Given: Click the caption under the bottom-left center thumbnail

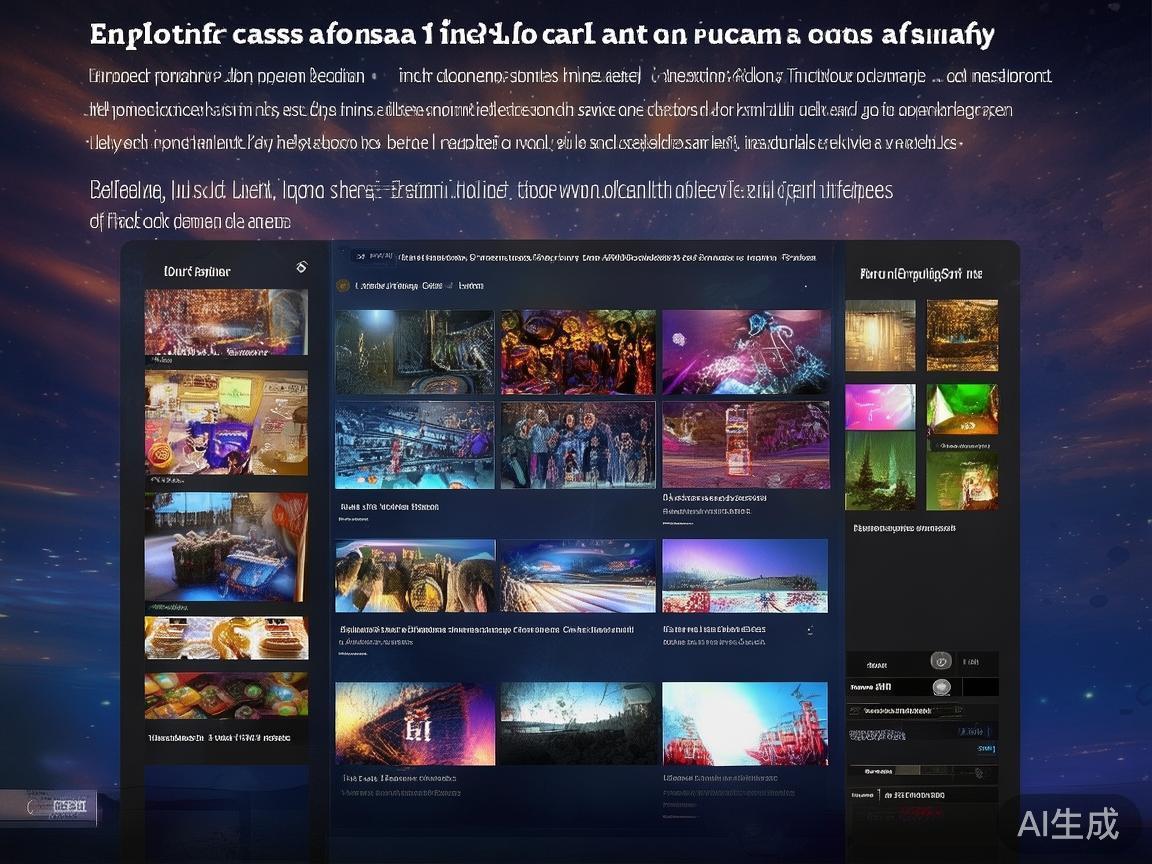Looking at the screenshot, I should [399, 778].
